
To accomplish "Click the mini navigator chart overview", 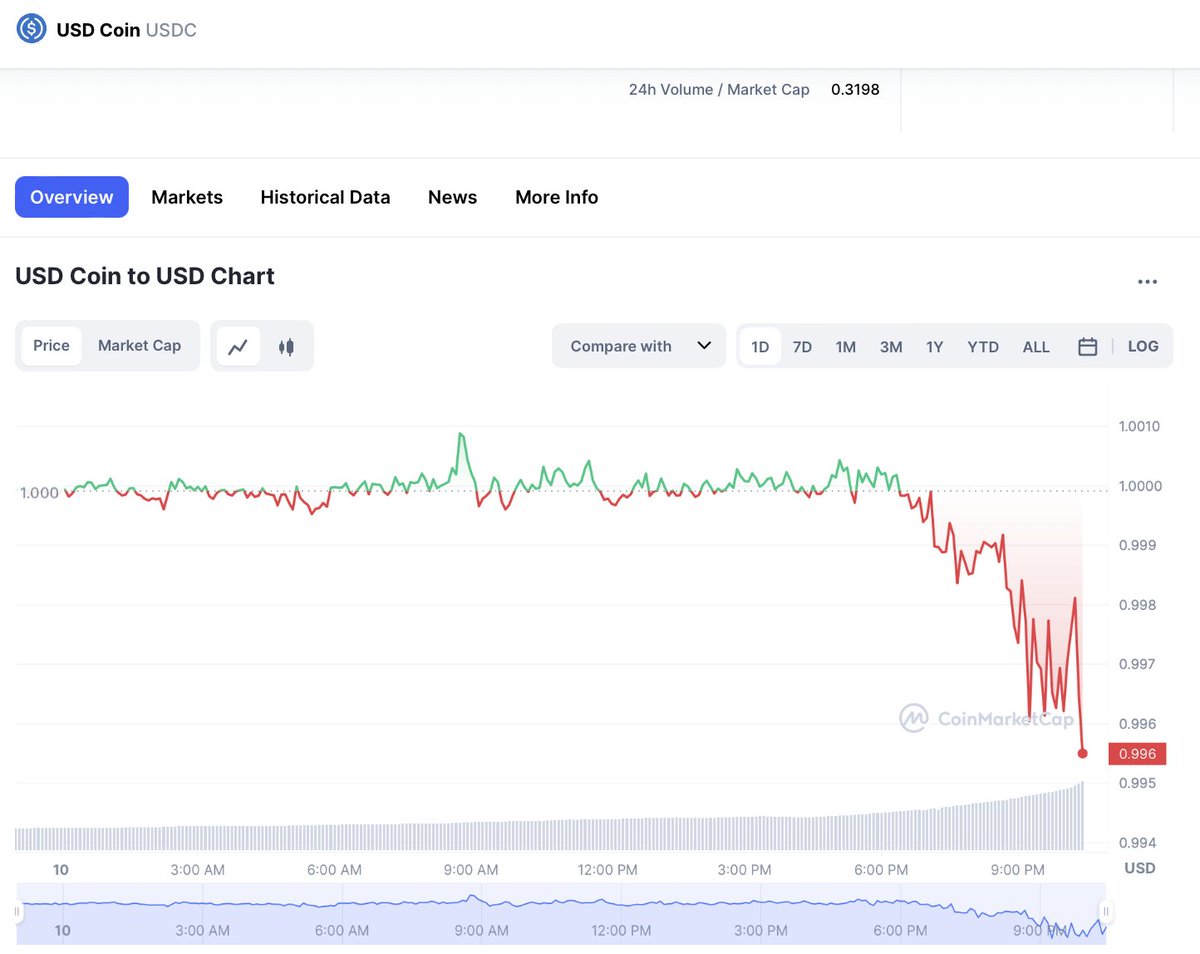I will 561,912.
